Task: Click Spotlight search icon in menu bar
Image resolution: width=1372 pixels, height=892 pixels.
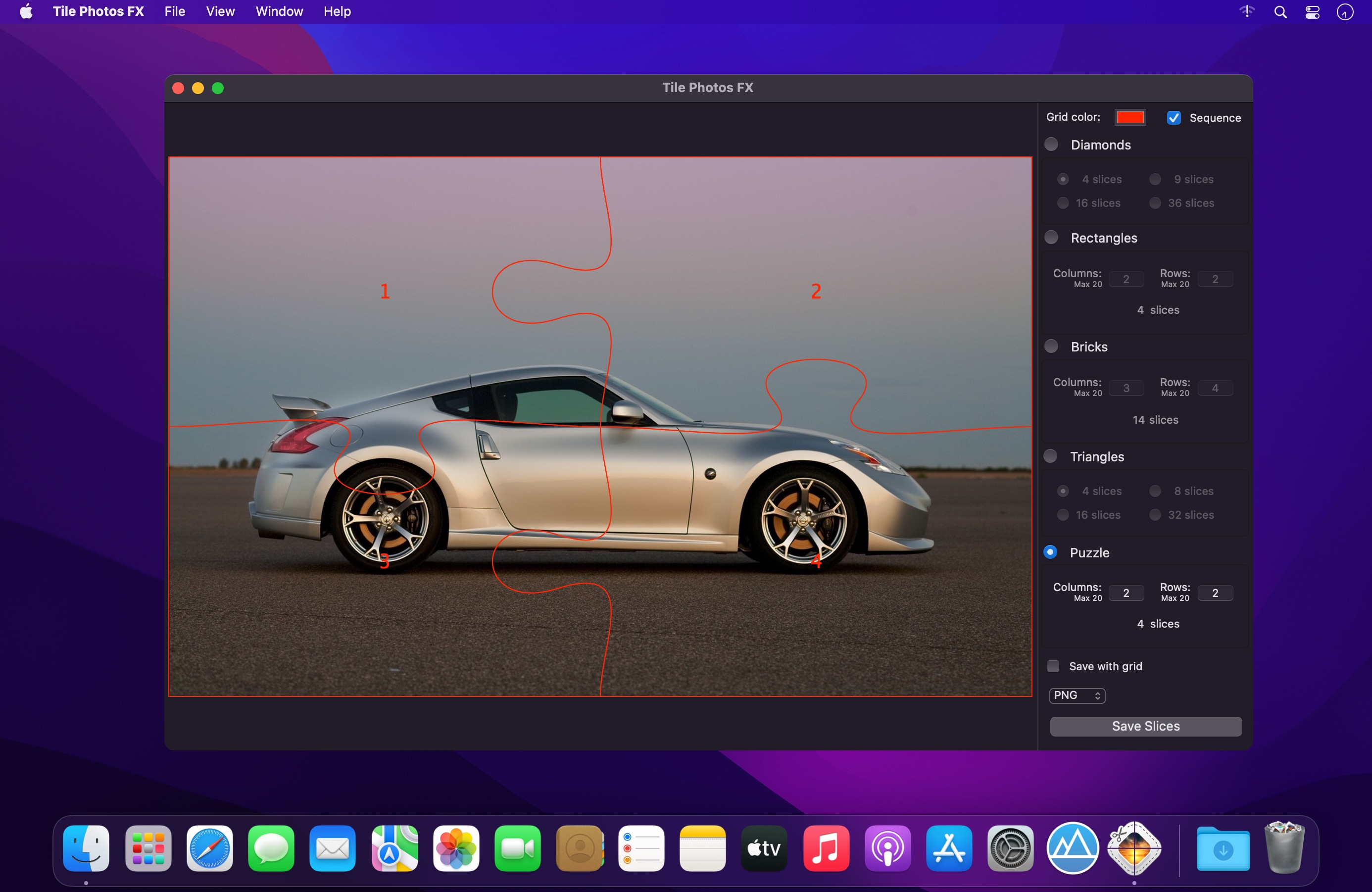Action: coord(1280,12)
